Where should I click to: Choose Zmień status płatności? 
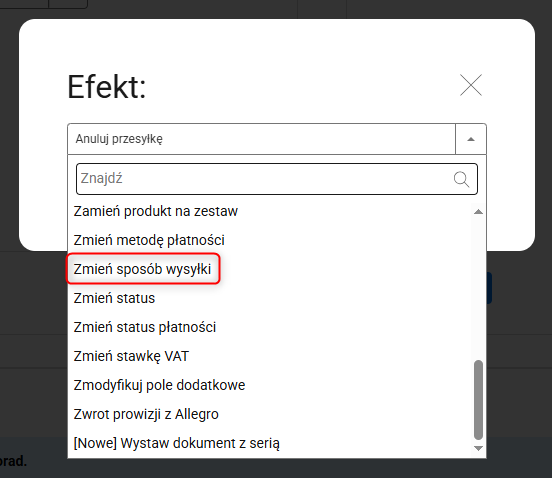145,327
